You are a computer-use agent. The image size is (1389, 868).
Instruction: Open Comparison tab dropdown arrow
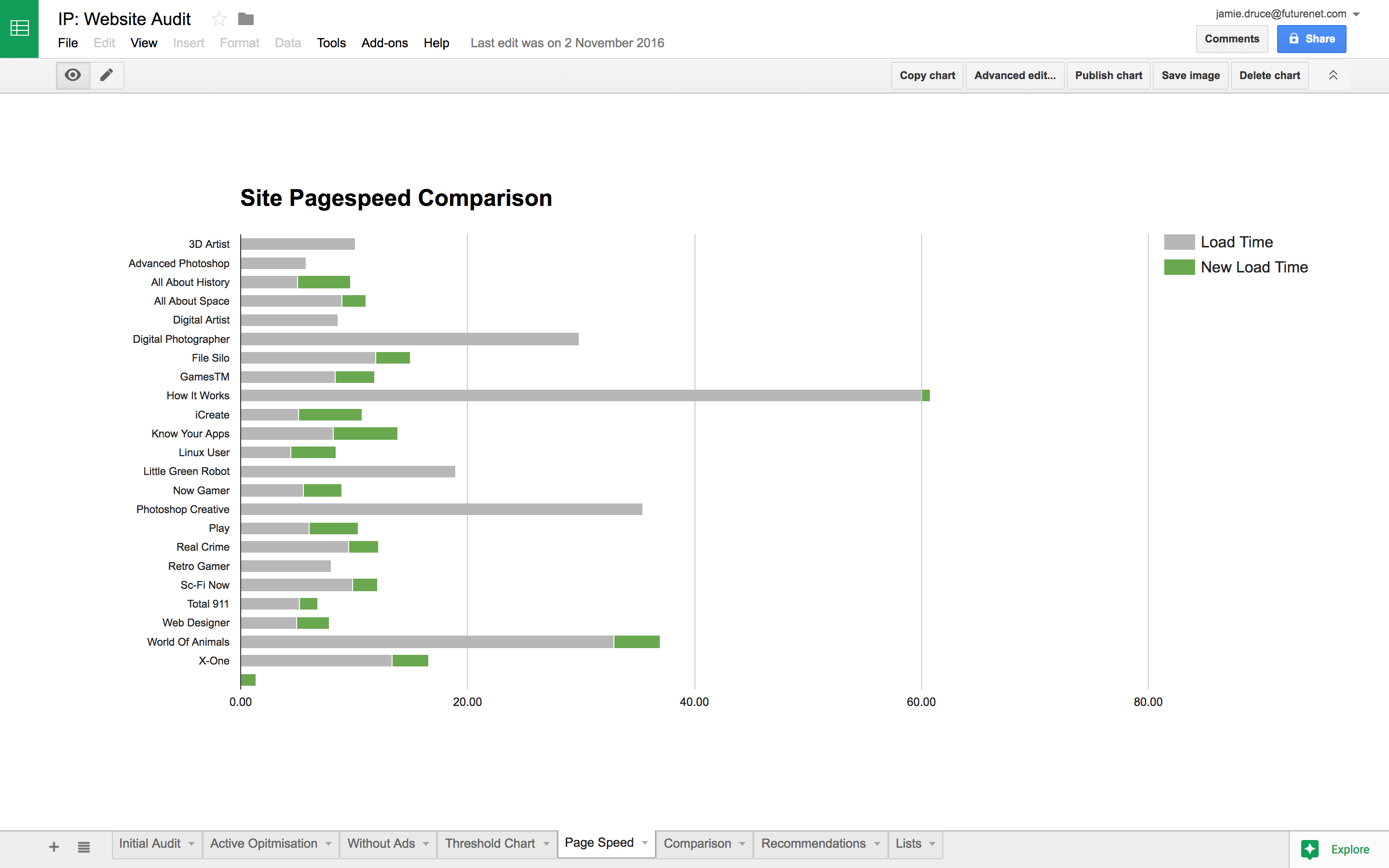coord(742,844)
